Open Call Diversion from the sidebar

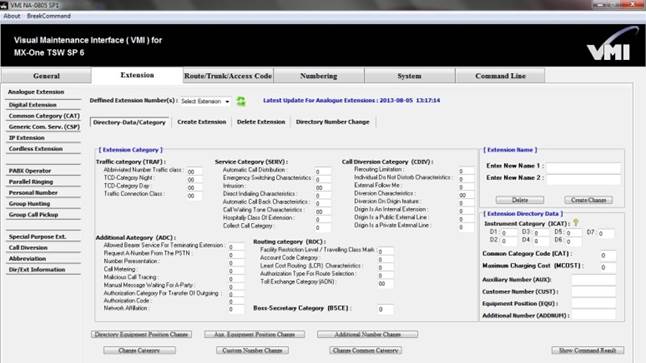28,248
